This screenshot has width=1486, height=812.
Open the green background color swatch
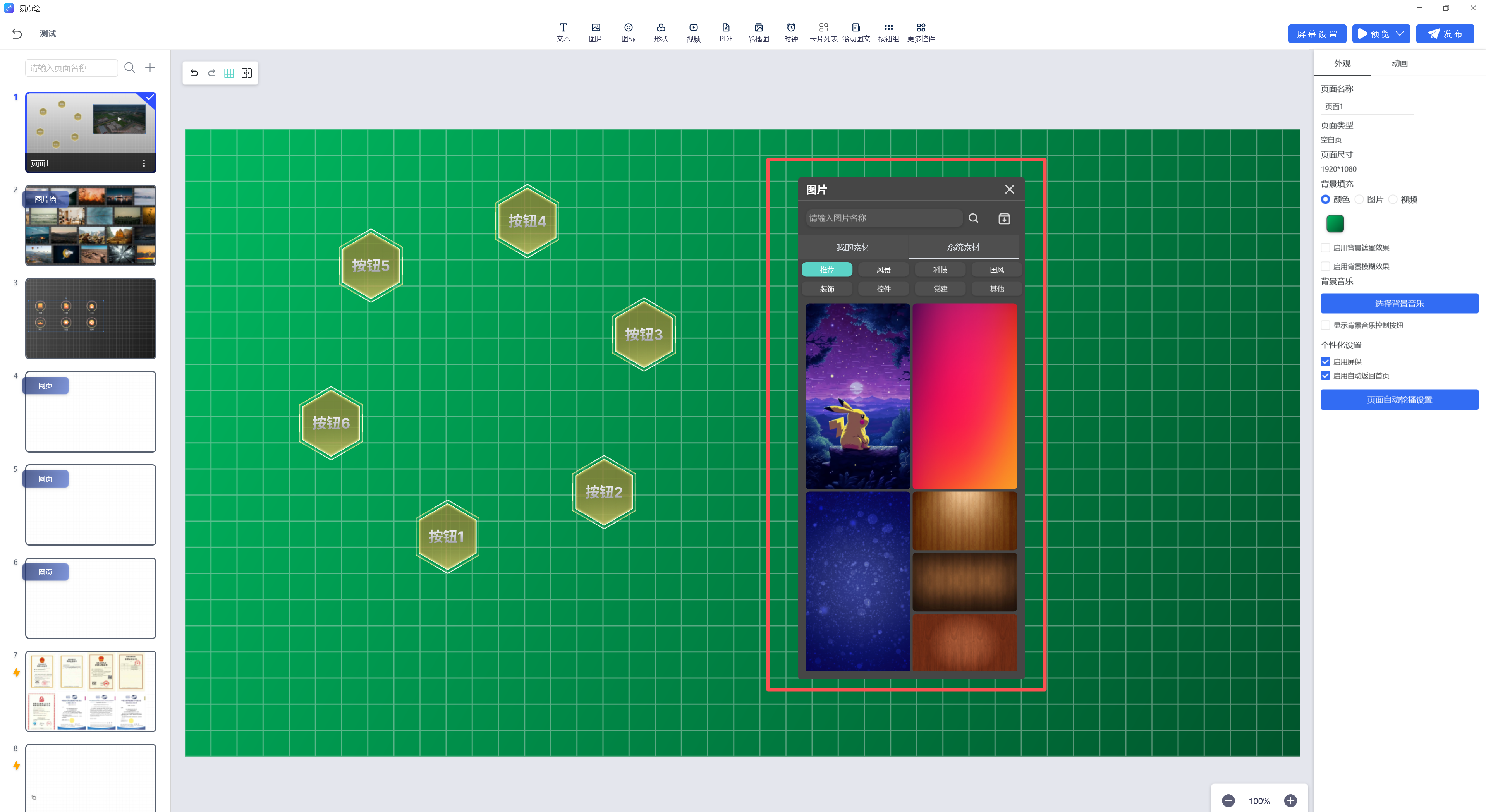1335,223
